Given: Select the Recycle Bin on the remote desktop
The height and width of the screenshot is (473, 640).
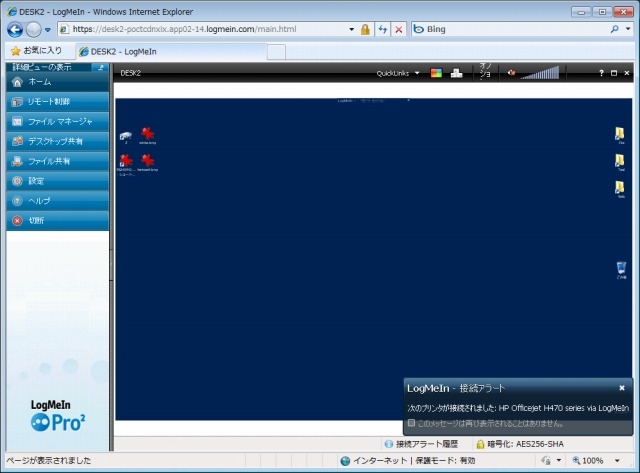Looking at the screenshot, I should tap(621, 270).
